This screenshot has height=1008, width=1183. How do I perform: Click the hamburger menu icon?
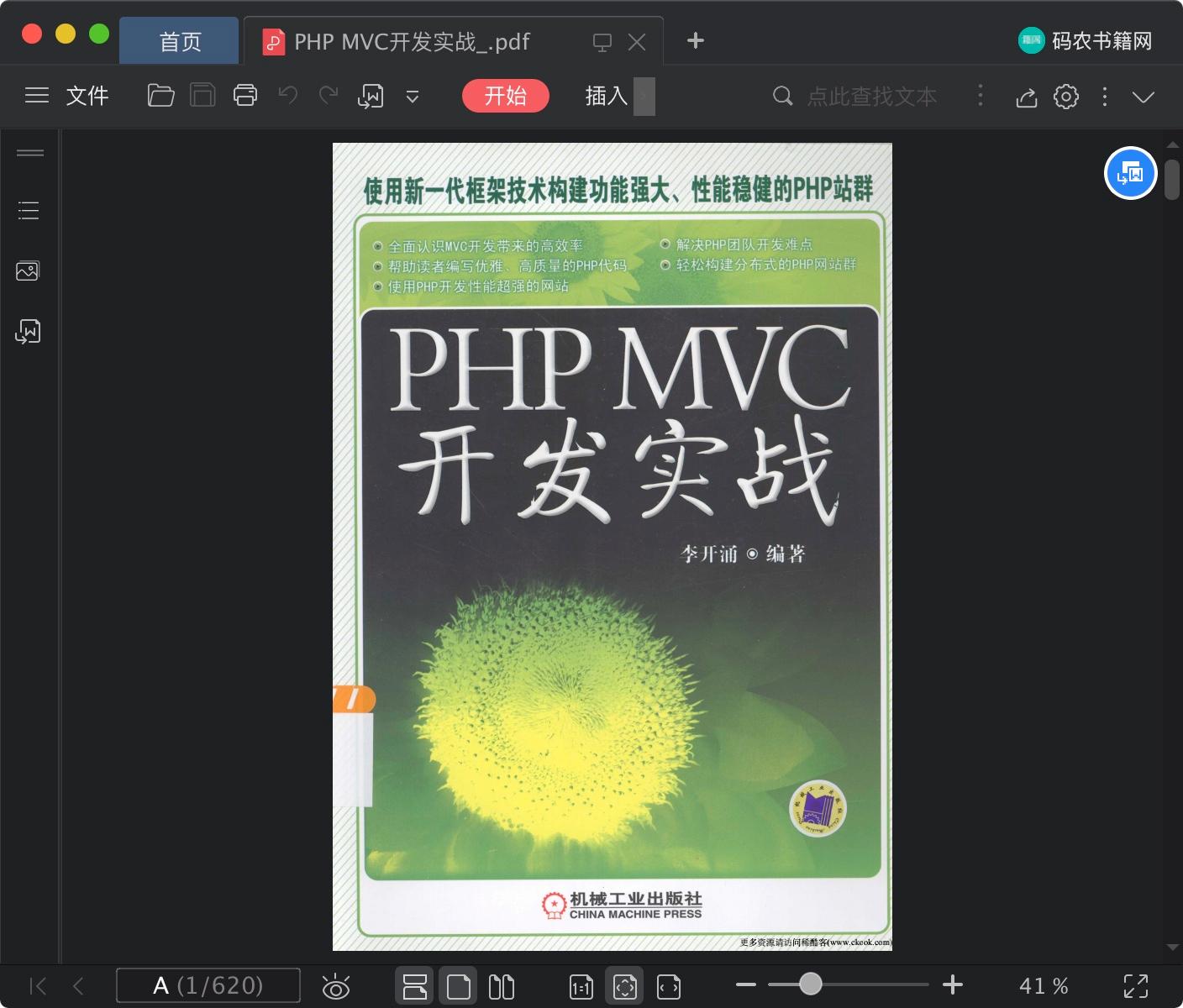[x=37, y=96]
